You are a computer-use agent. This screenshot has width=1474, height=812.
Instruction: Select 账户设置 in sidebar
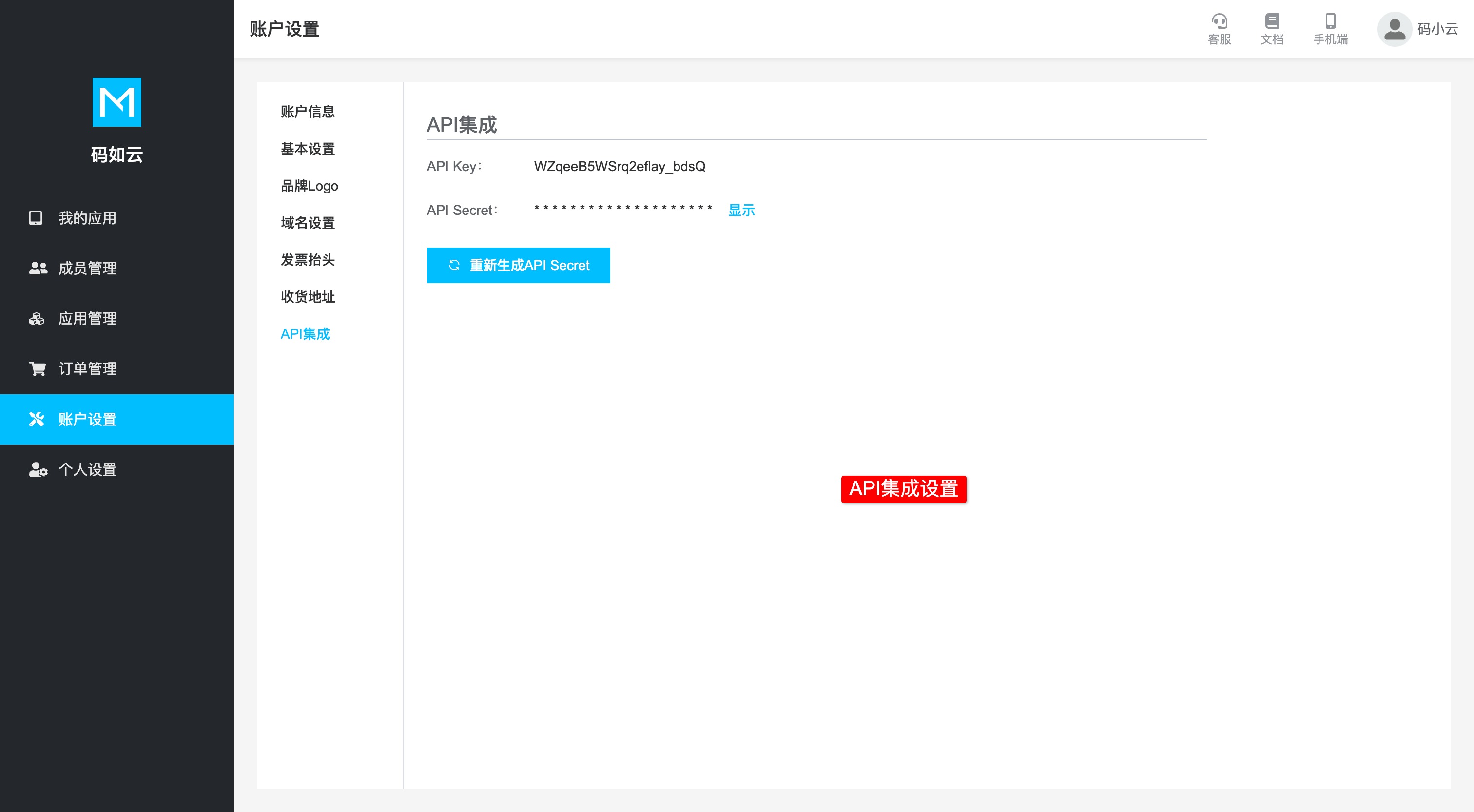point(116,420)
